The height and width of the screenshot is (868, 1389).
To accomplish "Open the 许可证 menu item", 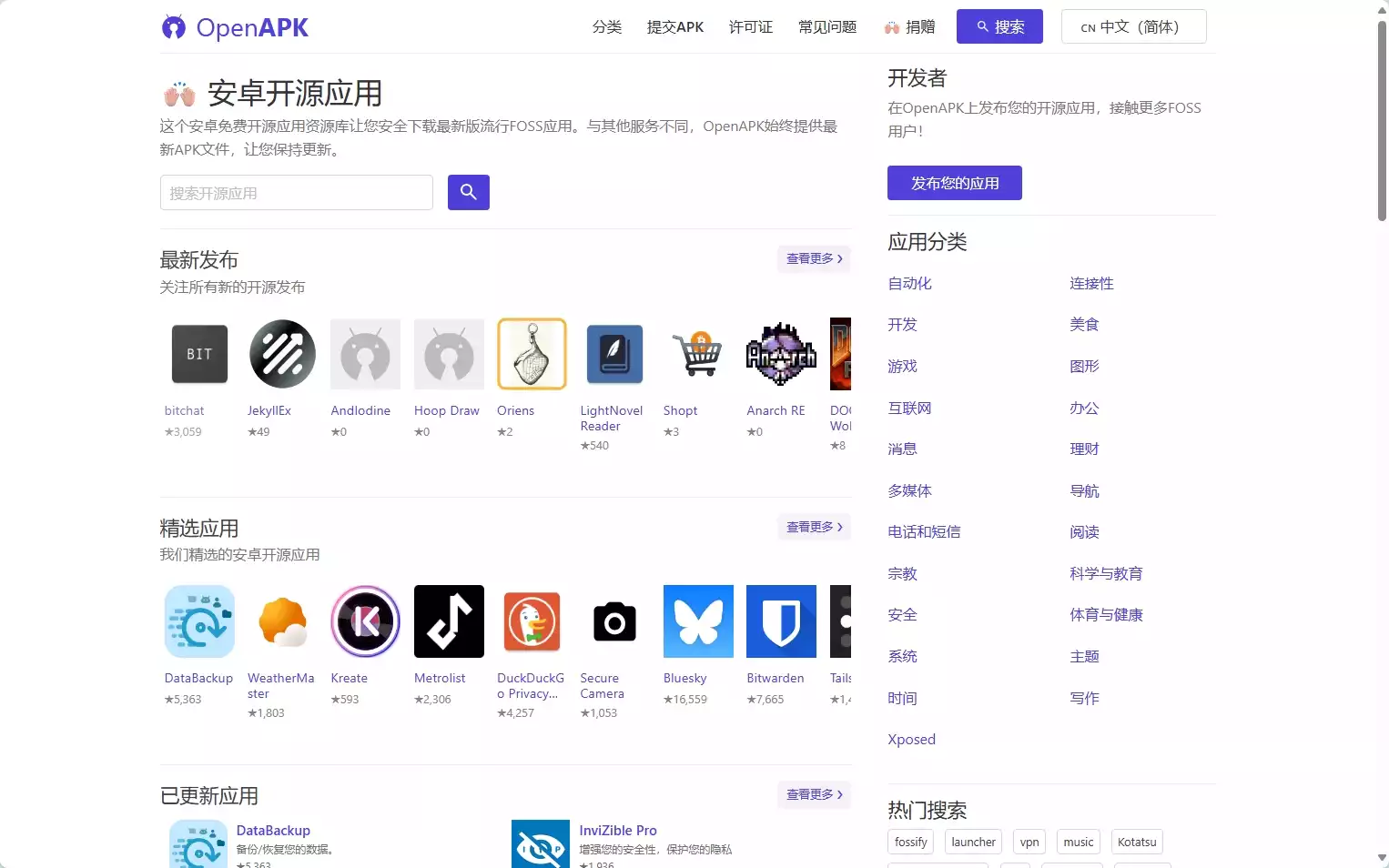I will pos(751,27).
